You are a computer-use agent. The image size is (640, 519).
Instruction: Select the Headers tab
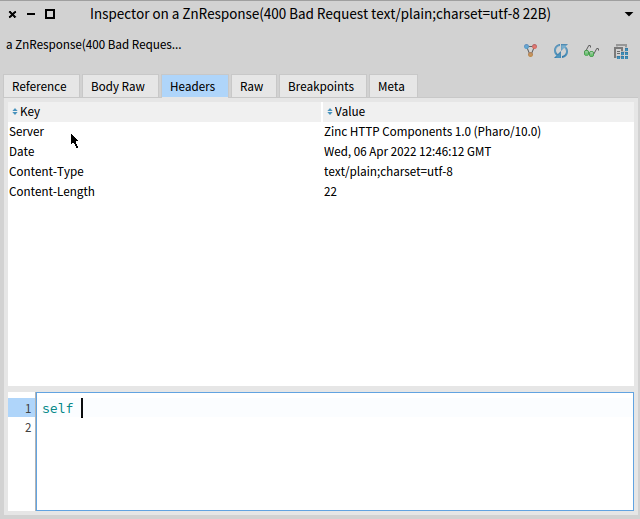pos(193,86)
